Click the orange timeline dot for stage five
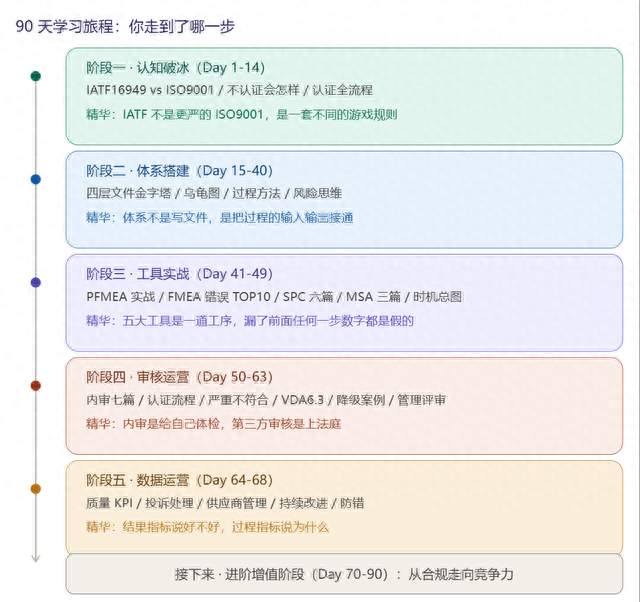 coord(36,489)
